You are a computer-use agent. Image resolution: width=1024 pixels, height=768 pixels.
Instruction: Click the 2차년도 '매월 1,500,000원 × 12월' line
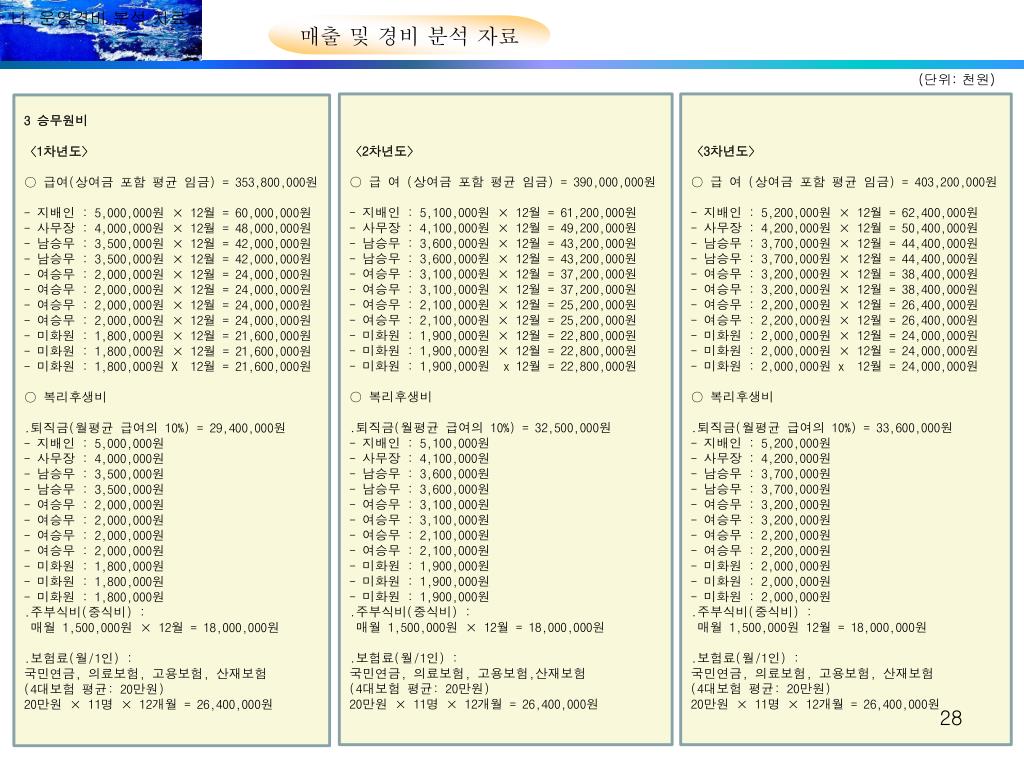point(480,628)
